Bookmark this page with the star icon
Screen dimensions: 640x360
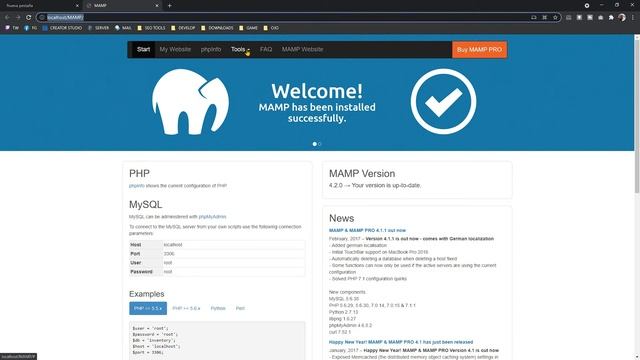[555, 18]
